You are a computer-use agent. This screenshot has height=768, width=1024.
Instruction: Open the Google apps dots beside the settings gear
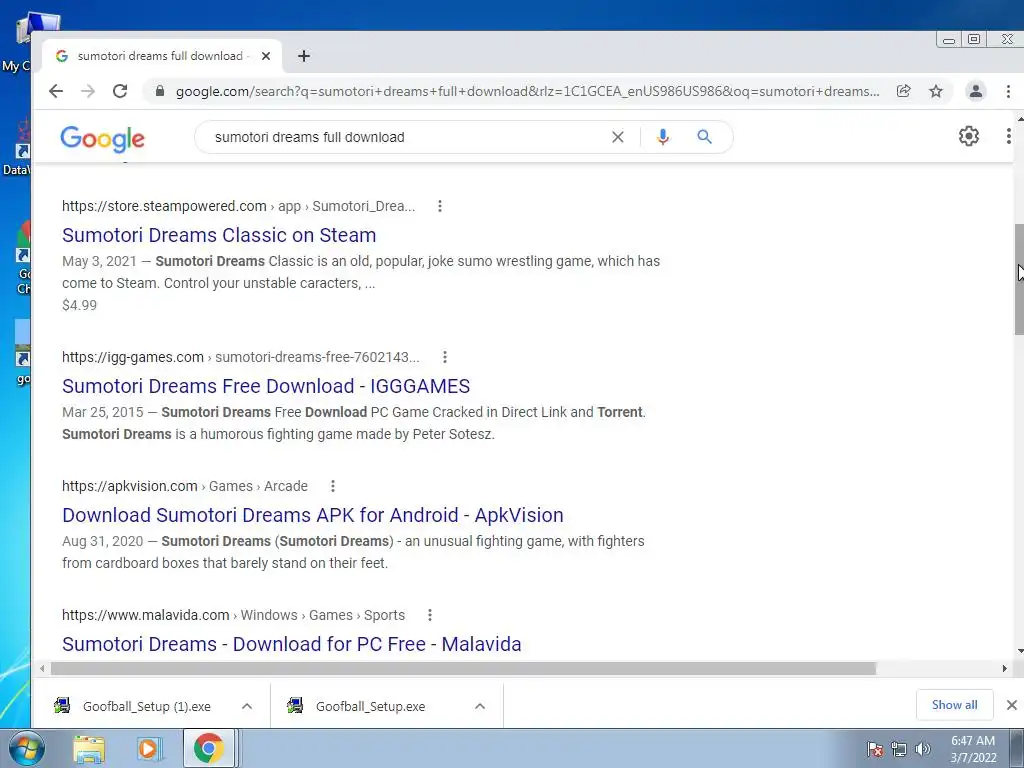pos(1008,136)
